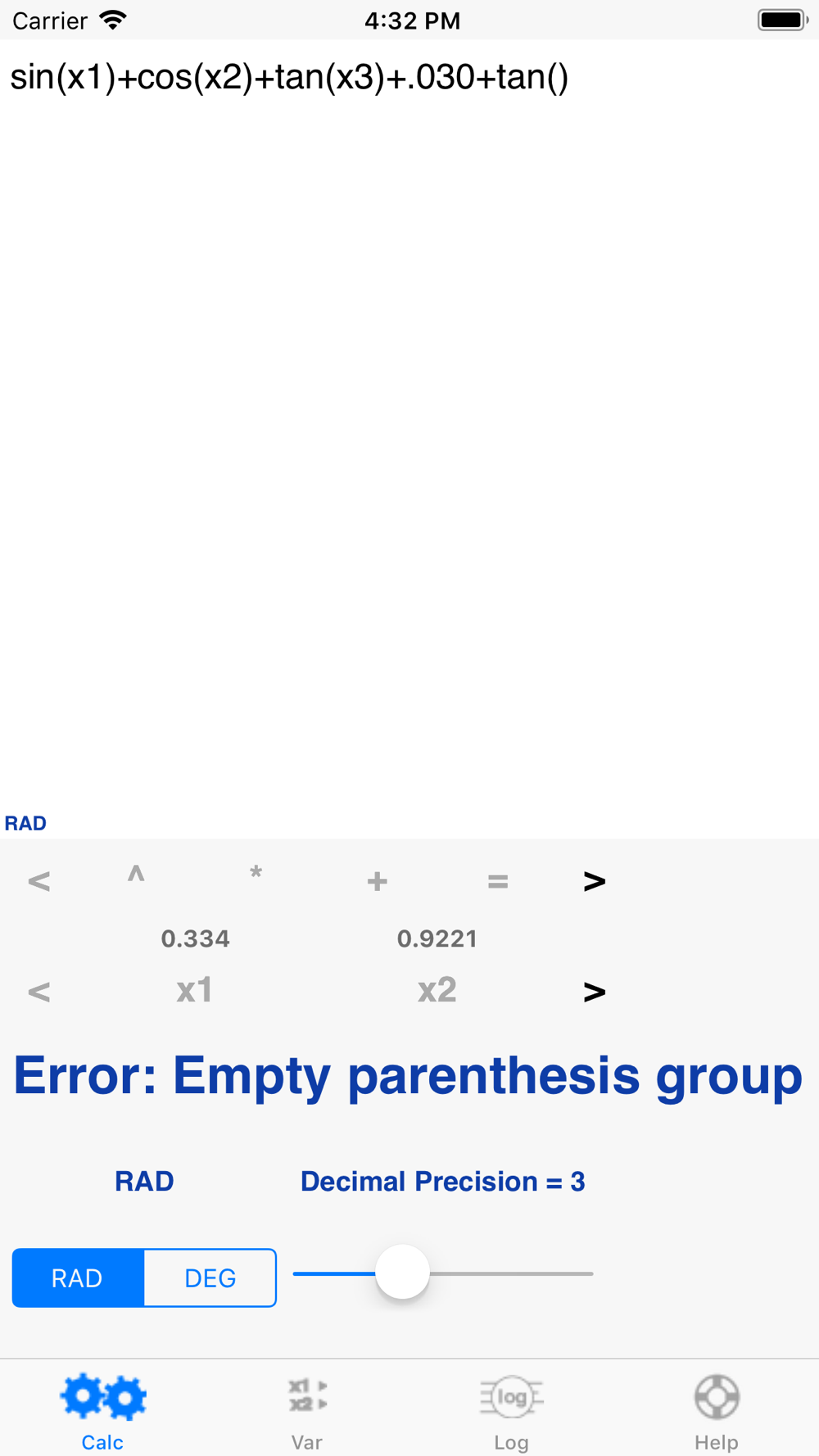Screen dimensions: 819x1456
Task: Tap the x1 value 0.334
Action: (195, 938)
